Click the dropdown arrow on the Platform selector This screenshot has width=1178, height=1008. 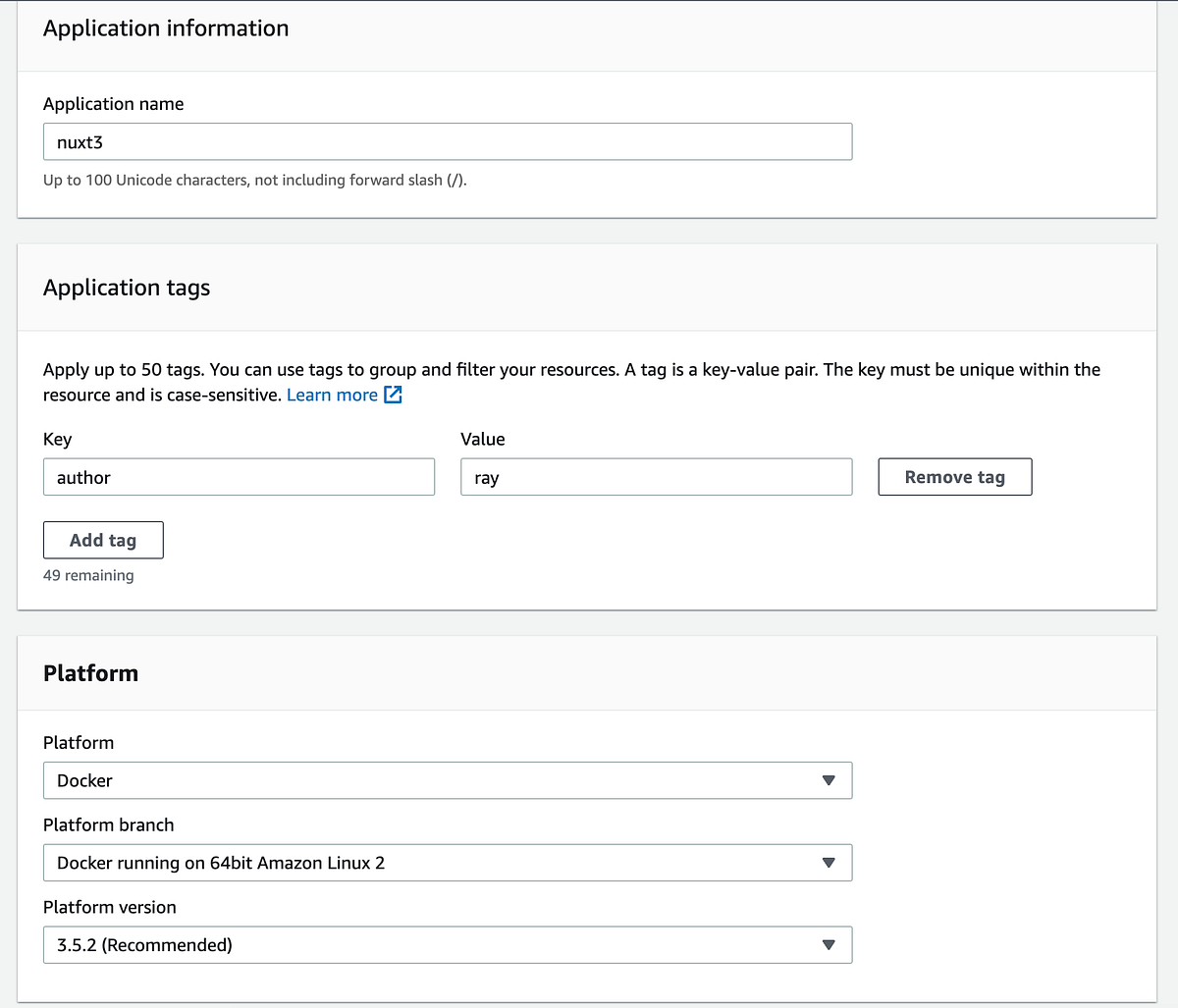tap(830, 780)
